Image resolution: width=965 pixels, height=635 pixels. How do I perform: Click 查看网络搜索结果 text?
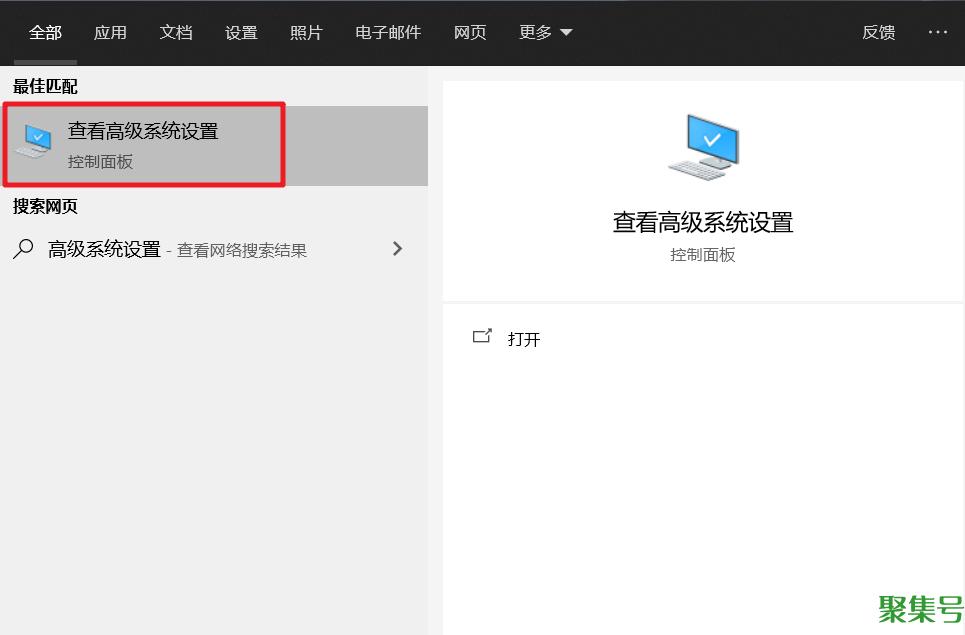[242, 250]
